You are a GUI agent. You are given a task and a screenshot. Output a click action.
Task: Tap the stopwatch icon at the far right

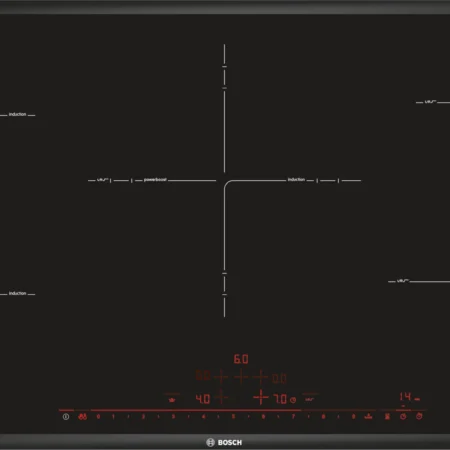419,416
